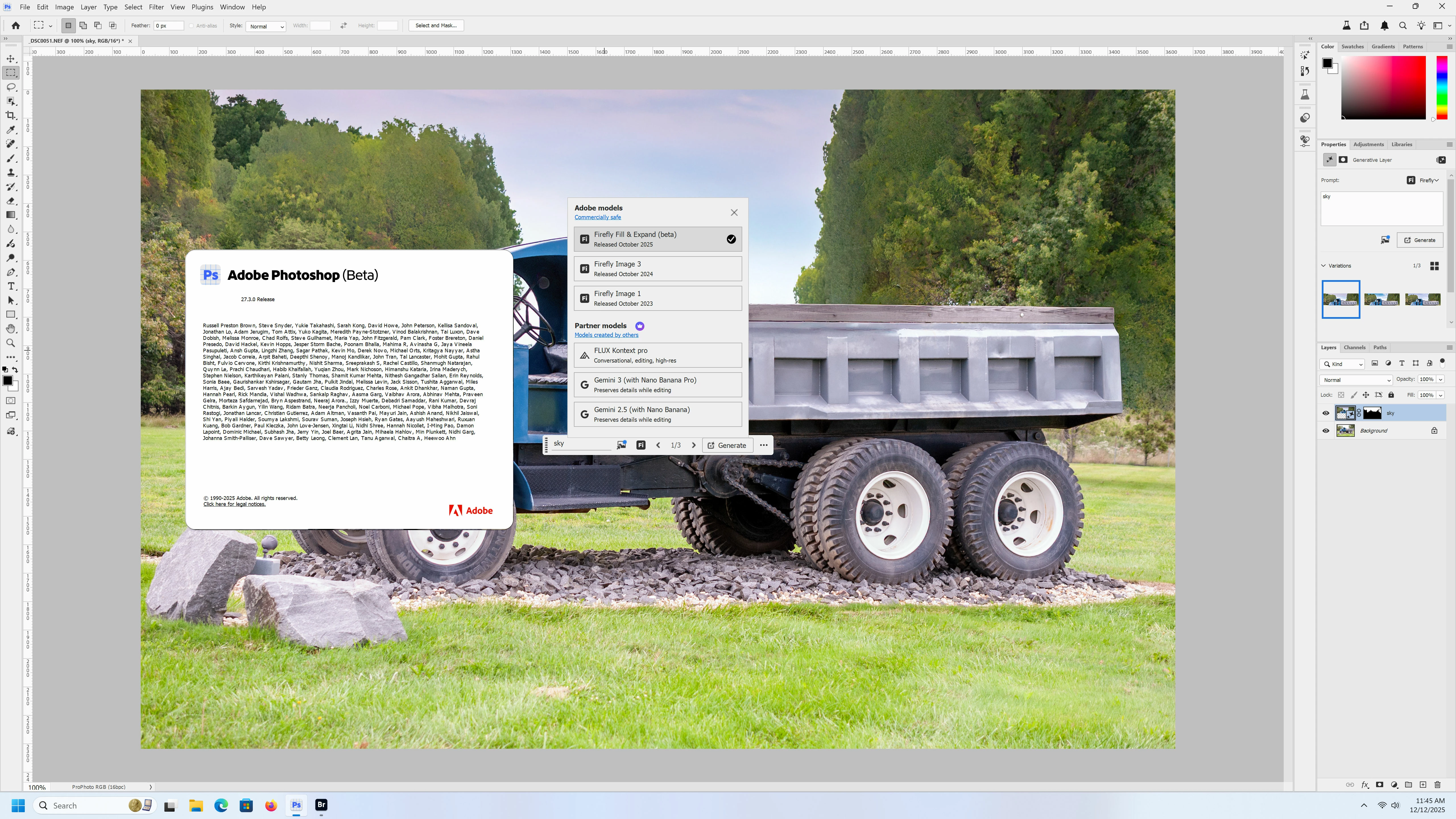
Task: Select the Rectangle shape tool
Action: [x=11, y=314]
